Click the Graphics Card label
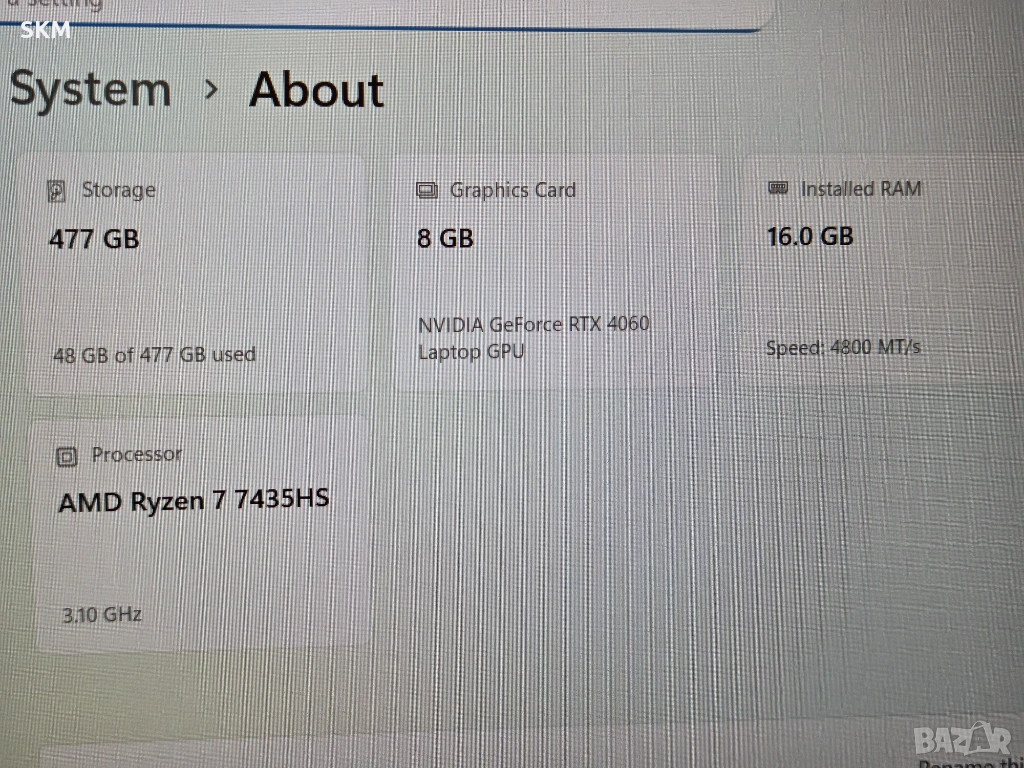The width and height of the screenshot is (1024, 768). coord(513,190)
